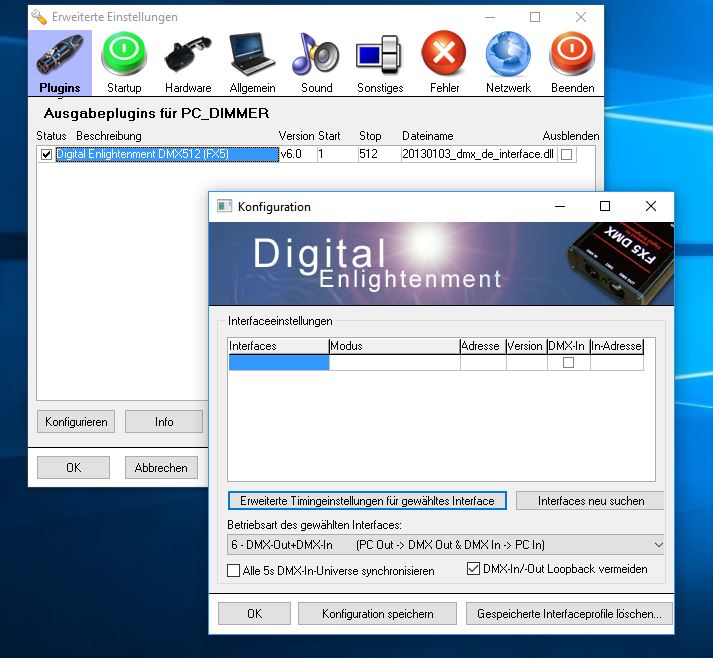
Task: Click the Digital Enlightenment banner image
Action: click(441, 264)
